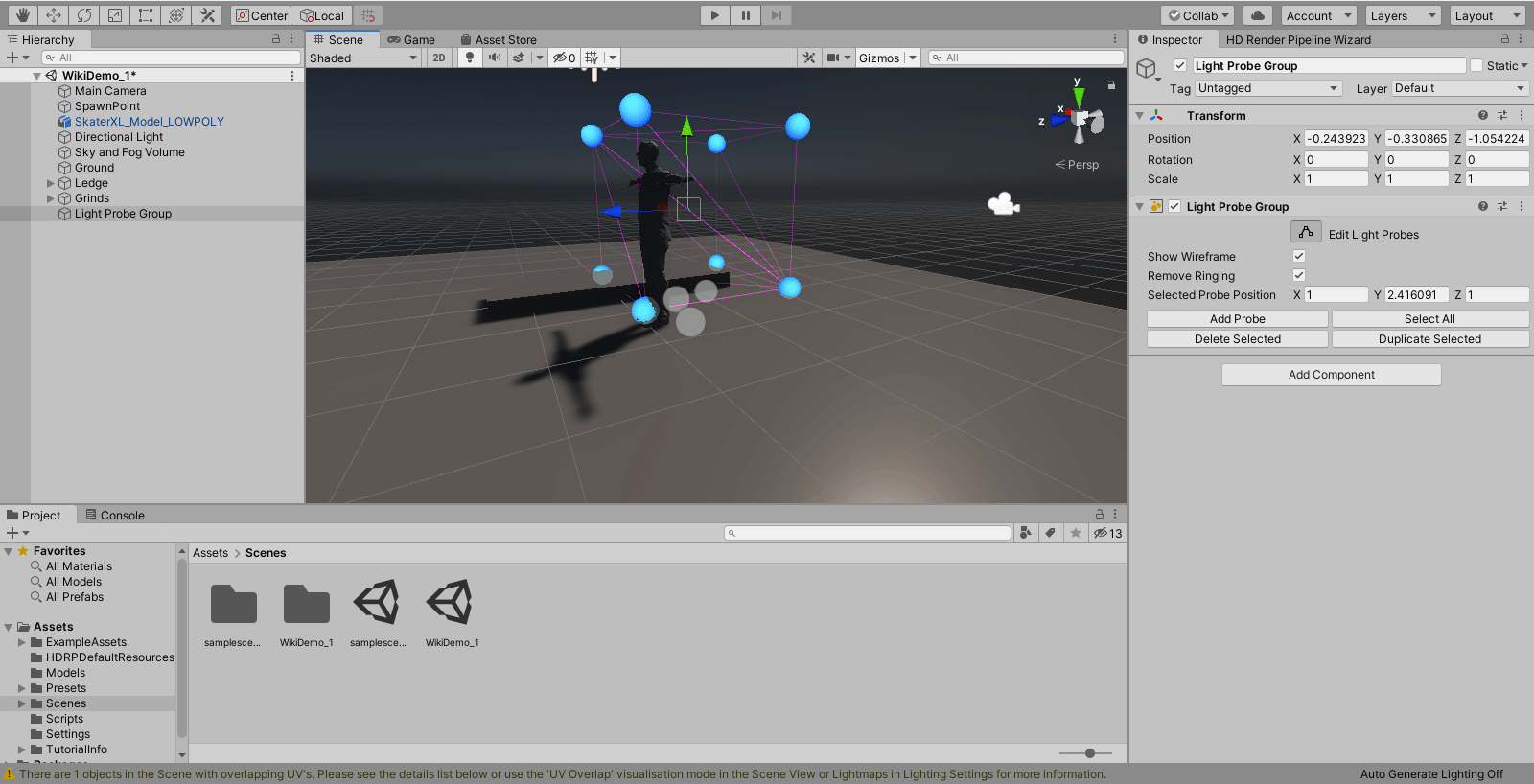Open cloud services panel
Viewport: 1534px width, 784px height.
pos(1258,15)
